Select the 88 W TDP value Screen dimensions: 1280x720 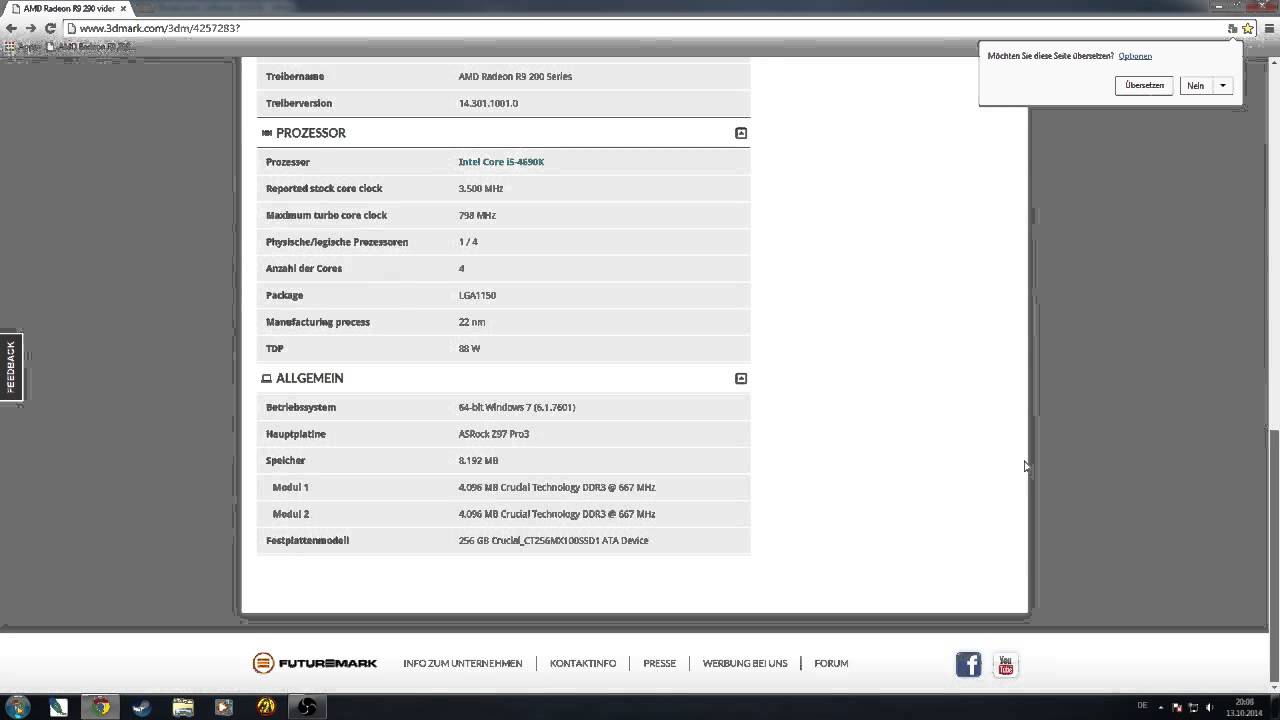(x=469, y=348)
